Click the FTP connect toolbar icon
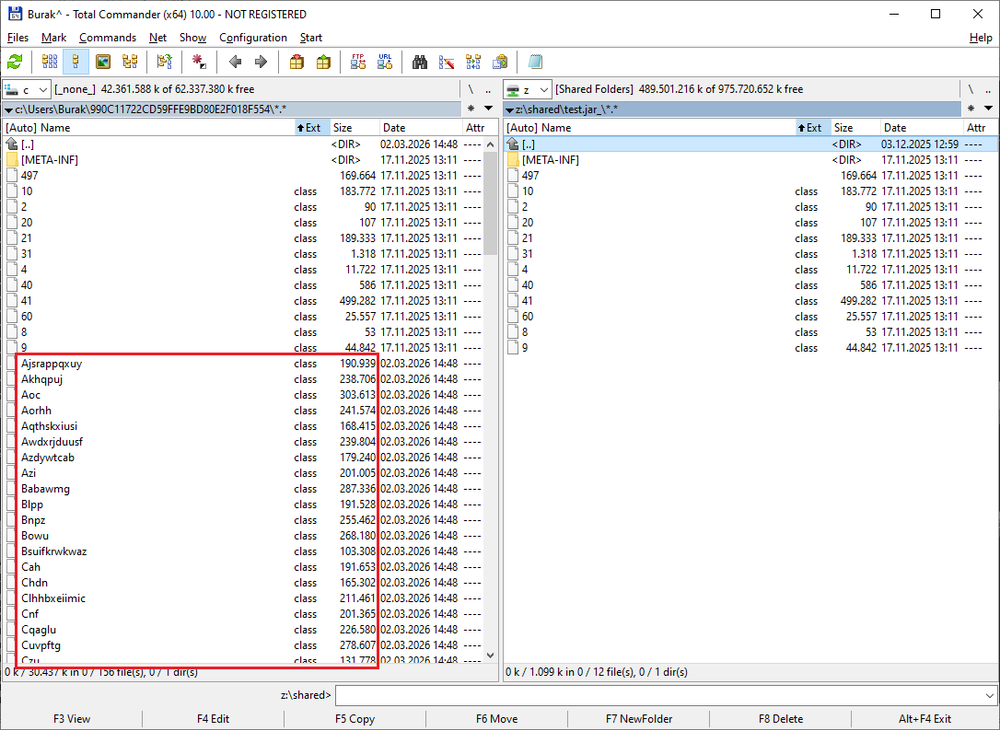 tap(358, 62)
